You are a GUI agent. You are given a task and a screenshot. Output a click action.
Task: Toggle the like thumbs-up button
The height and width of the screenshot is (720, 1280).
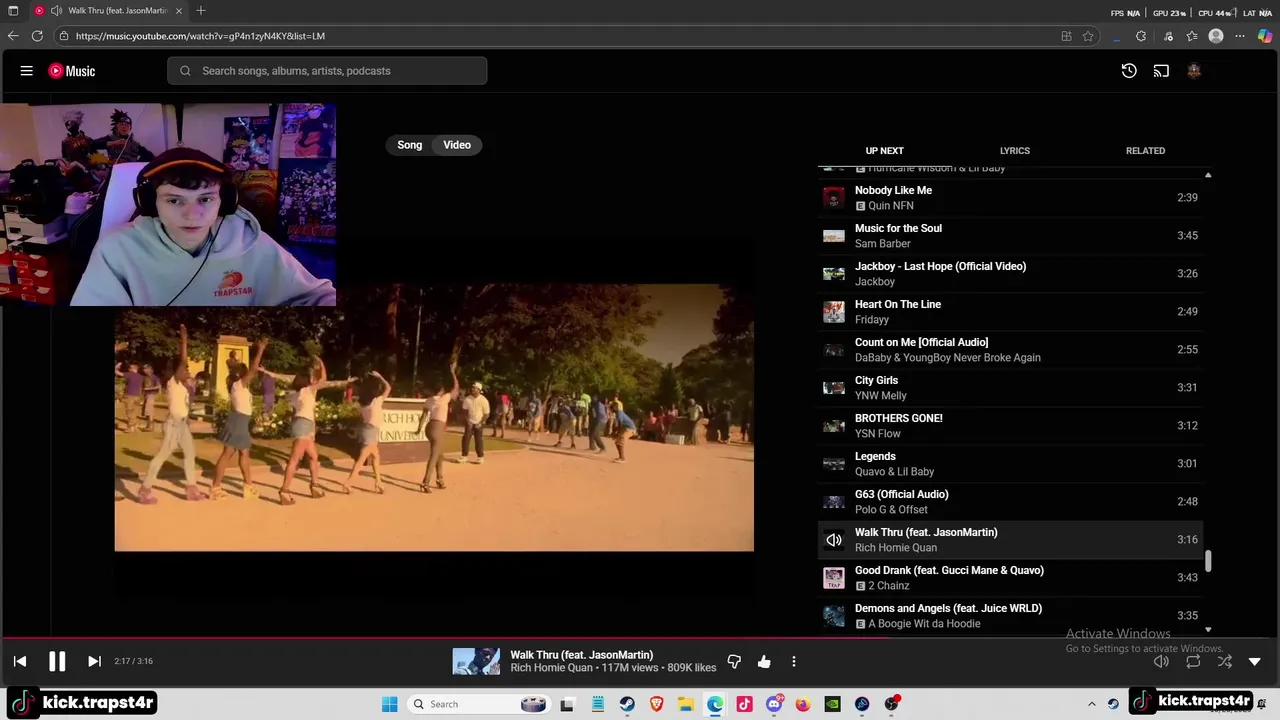764,662
